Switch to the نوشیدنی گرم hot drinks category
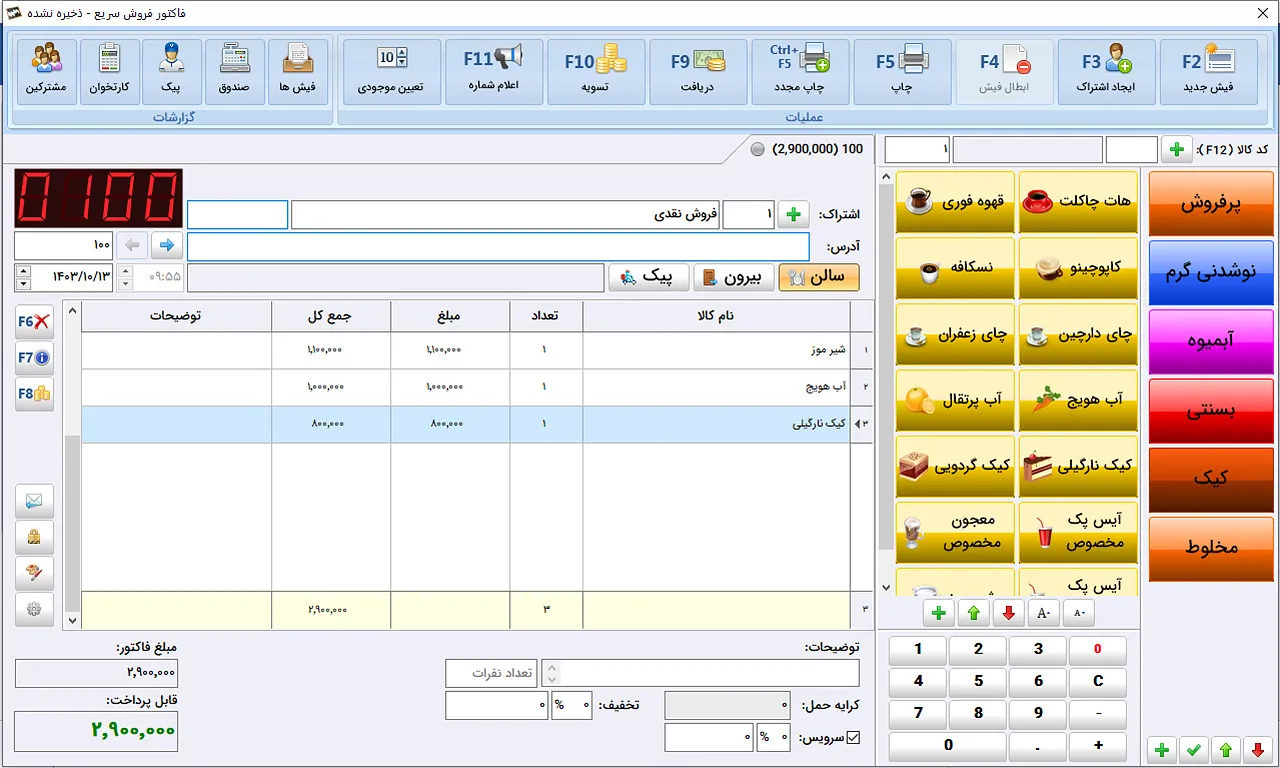Screen dimensions: 1280x768 point(1211,272)
